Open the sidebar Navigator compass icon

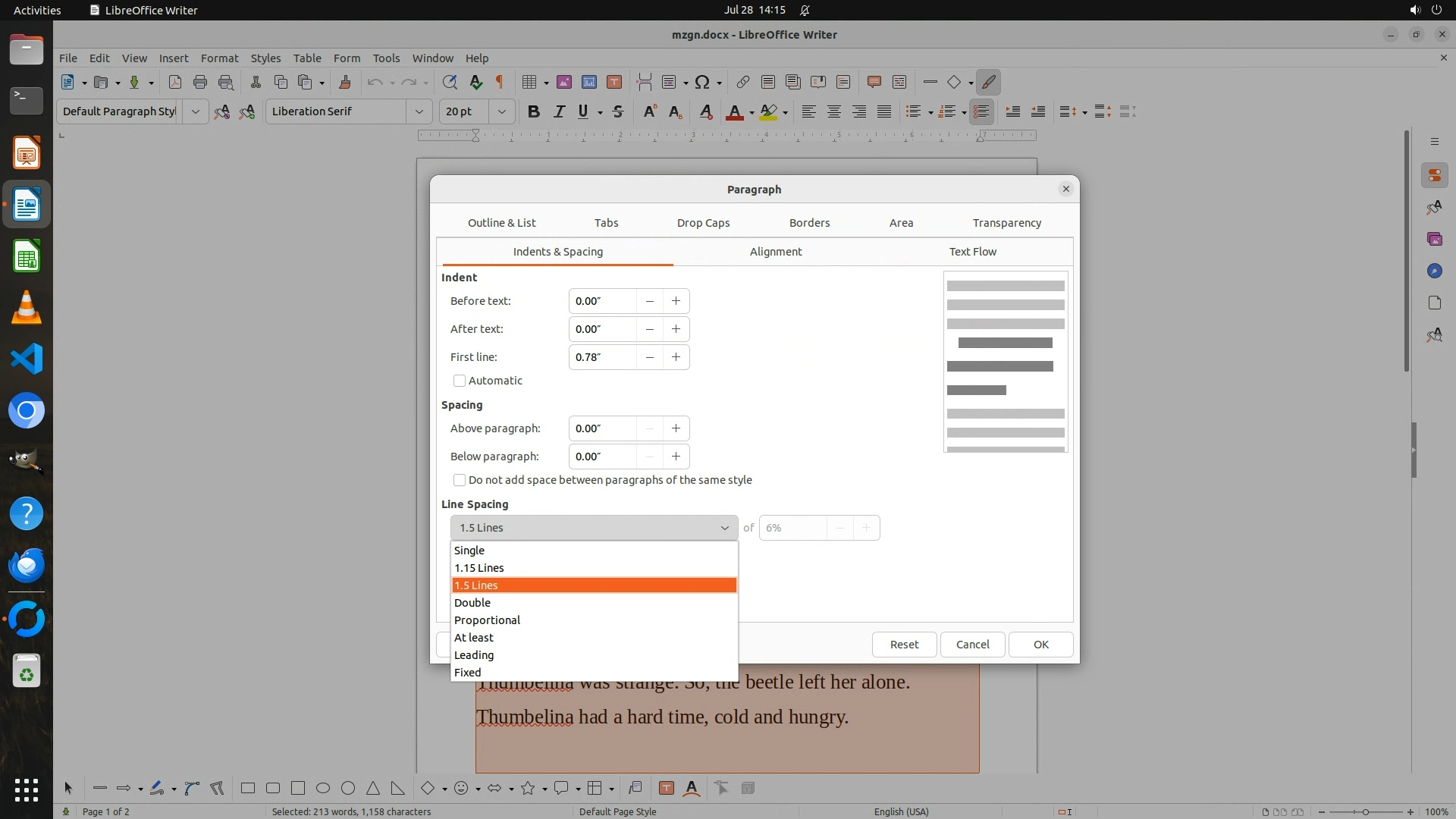pos(1434,271)
